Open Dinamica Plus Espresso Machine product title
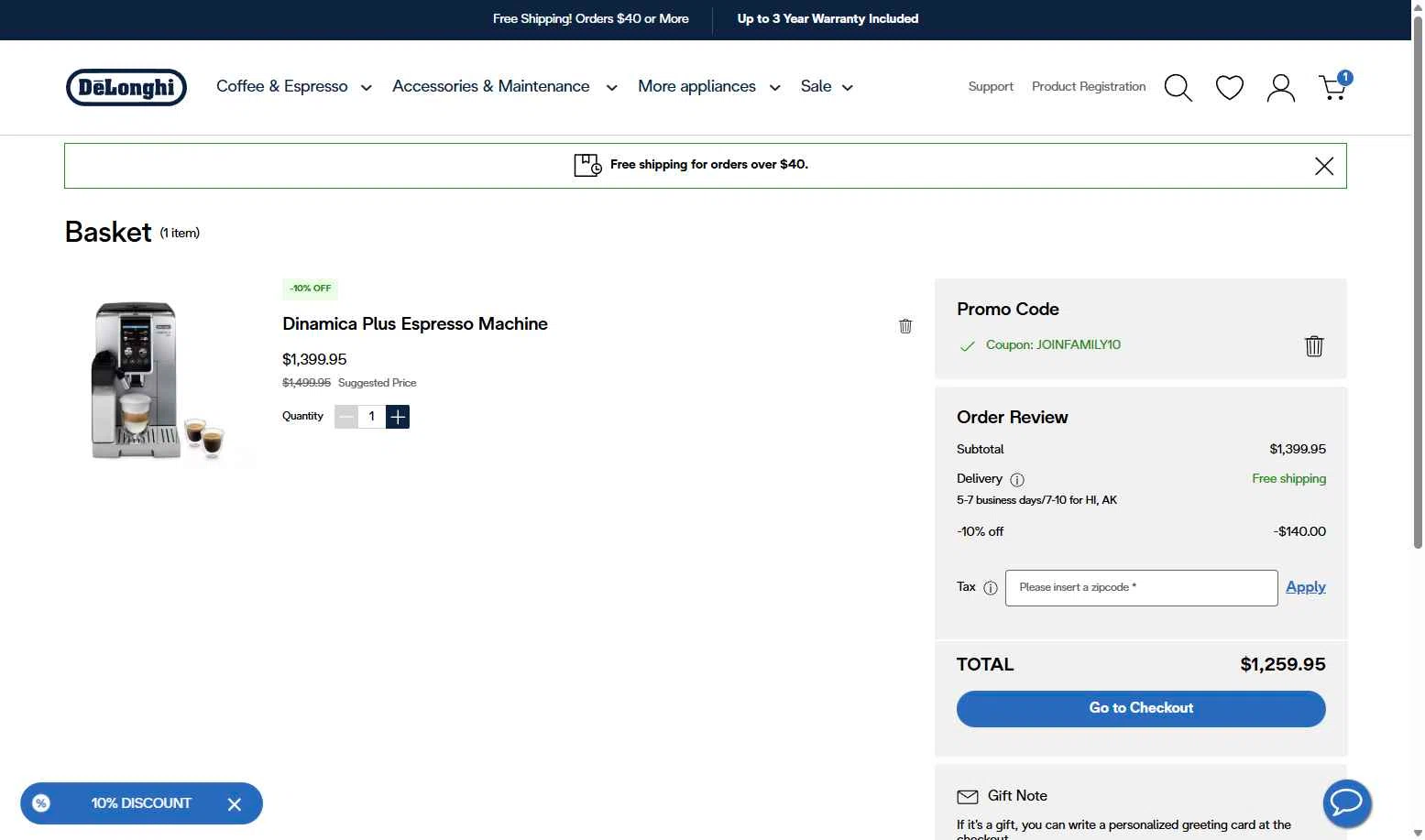Image resolution: width=1425 pixels, height=840 pixels. (415, 324)
